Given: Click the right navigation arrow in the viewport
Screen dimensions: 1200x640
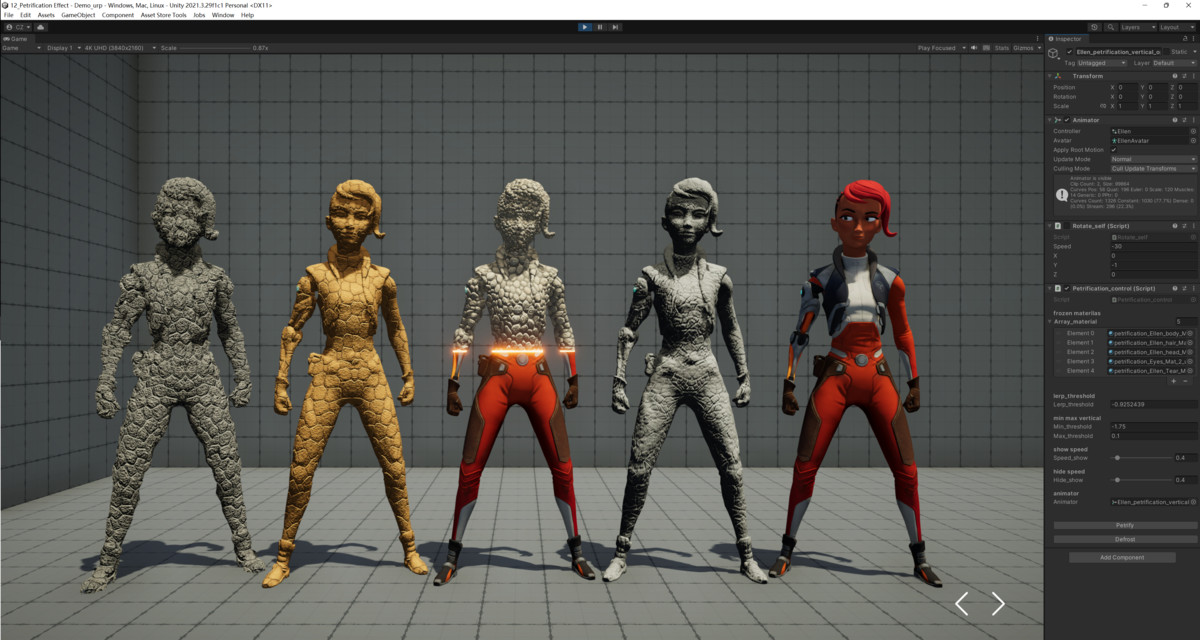Looking at the screenshot, I should [998, 604].
